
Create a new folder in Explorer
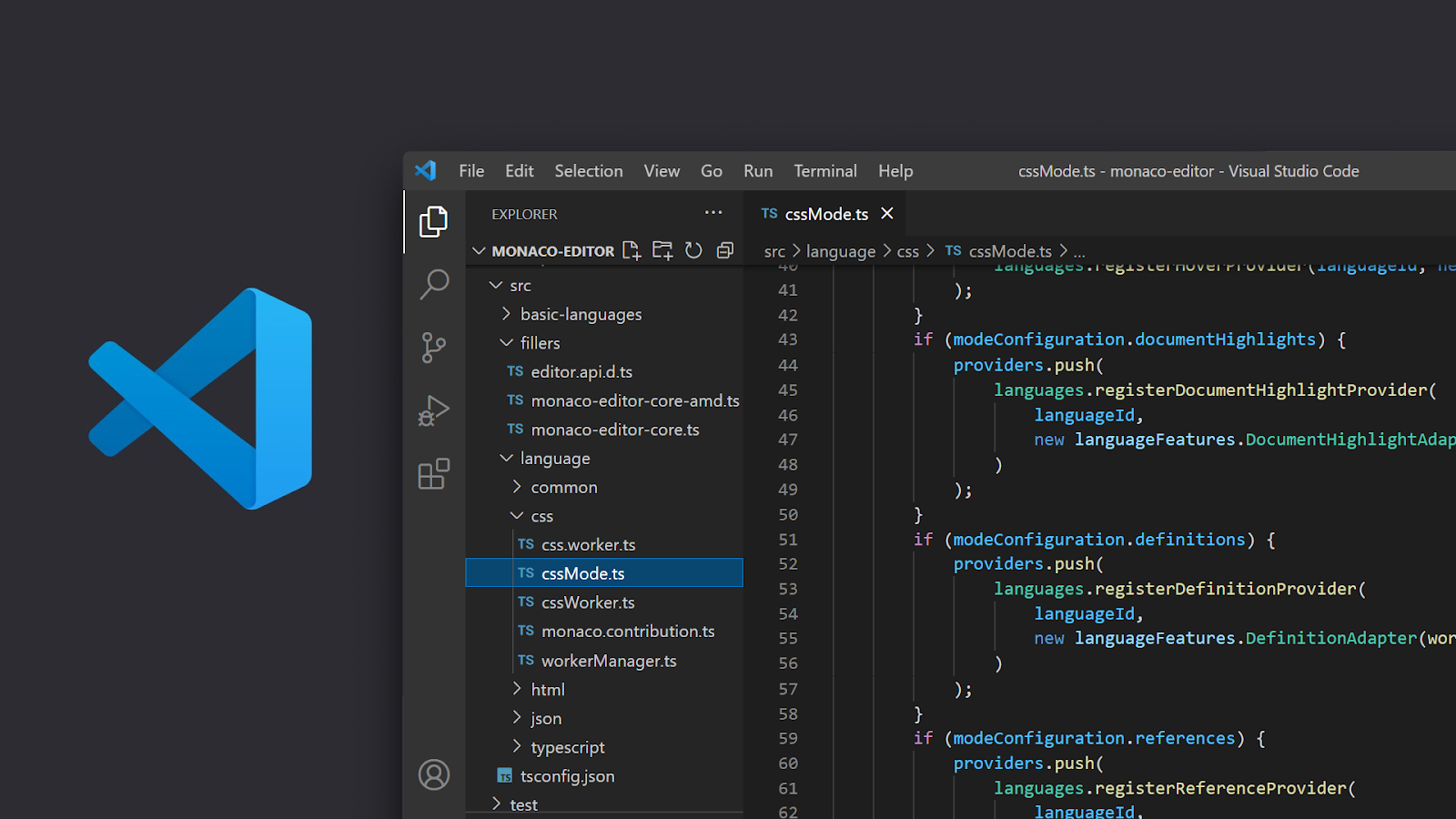point(662,251)
